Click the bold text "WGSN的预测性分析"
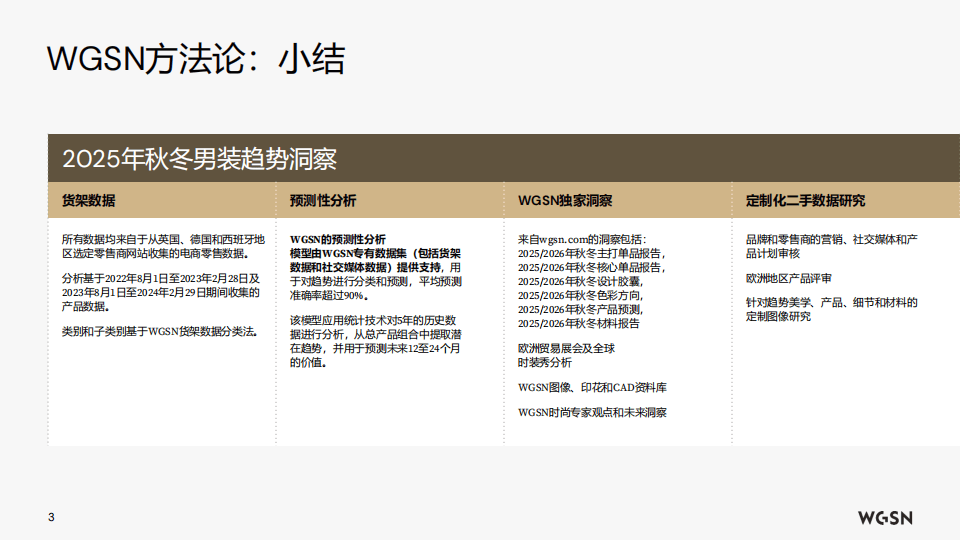The height and width of the screenshot is (540, 960). pyautogui.click(x=337, y=239)
